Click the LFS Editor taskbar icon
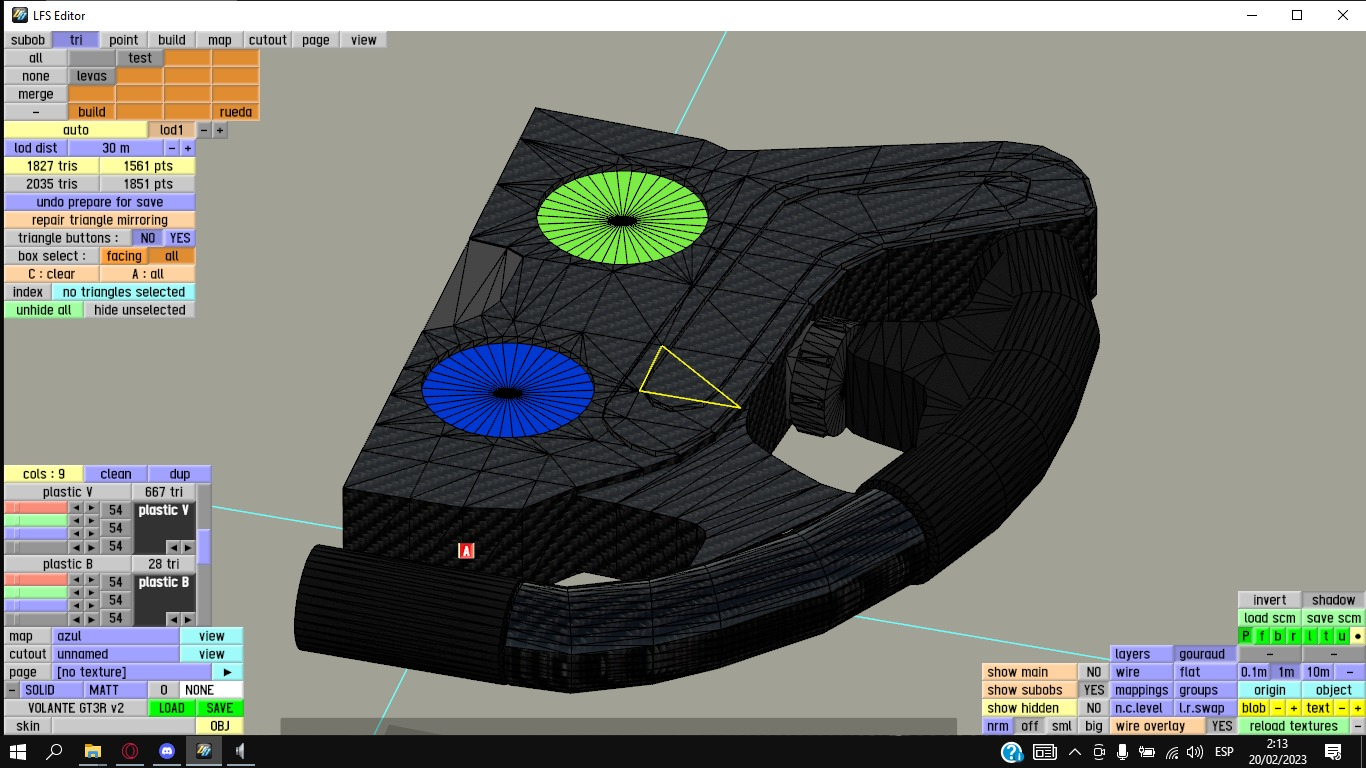 [x=204, y=751]
